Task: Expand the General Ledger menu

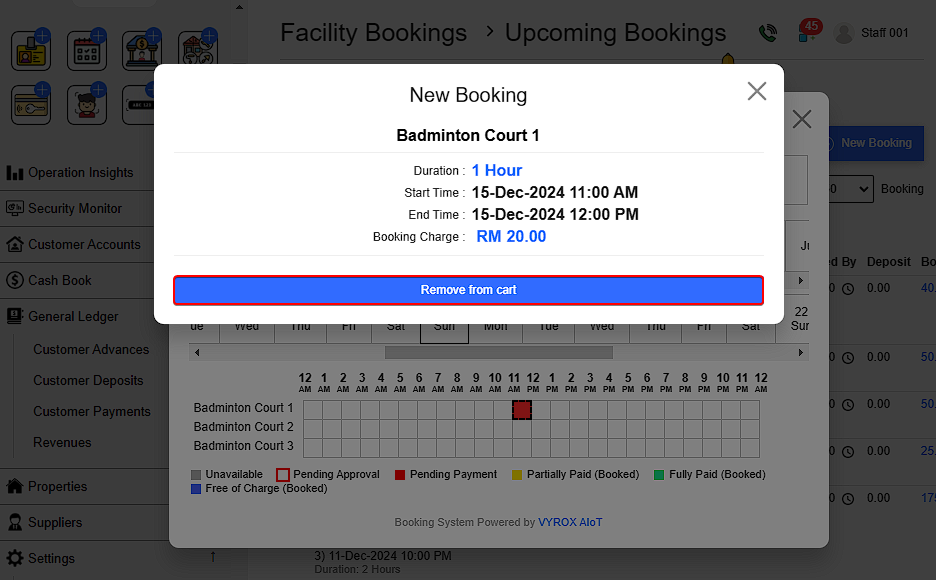Action: coord(73,316)
